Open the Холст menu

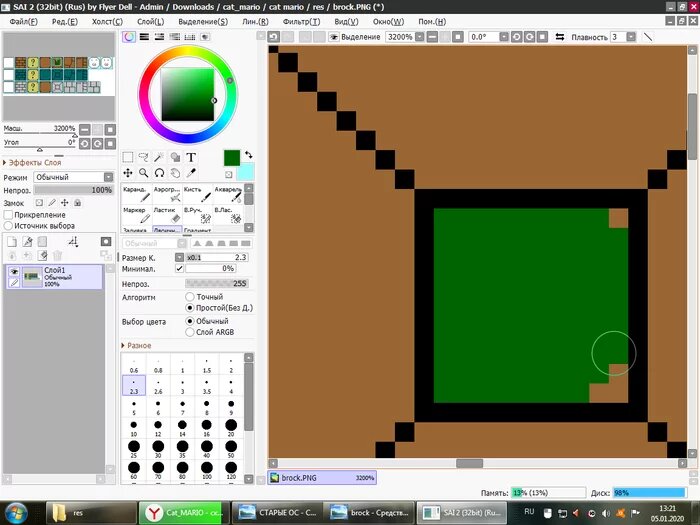coord(107,21)
